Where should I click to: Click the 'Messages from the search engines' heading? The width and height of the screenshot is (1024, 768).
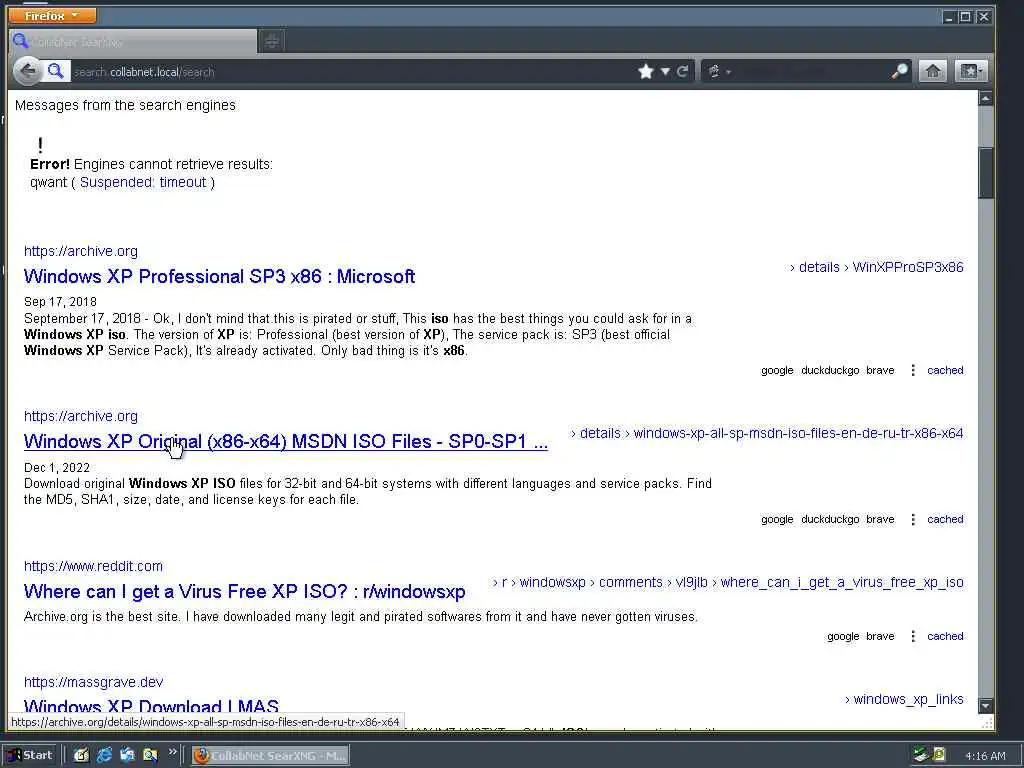(125, 105)
